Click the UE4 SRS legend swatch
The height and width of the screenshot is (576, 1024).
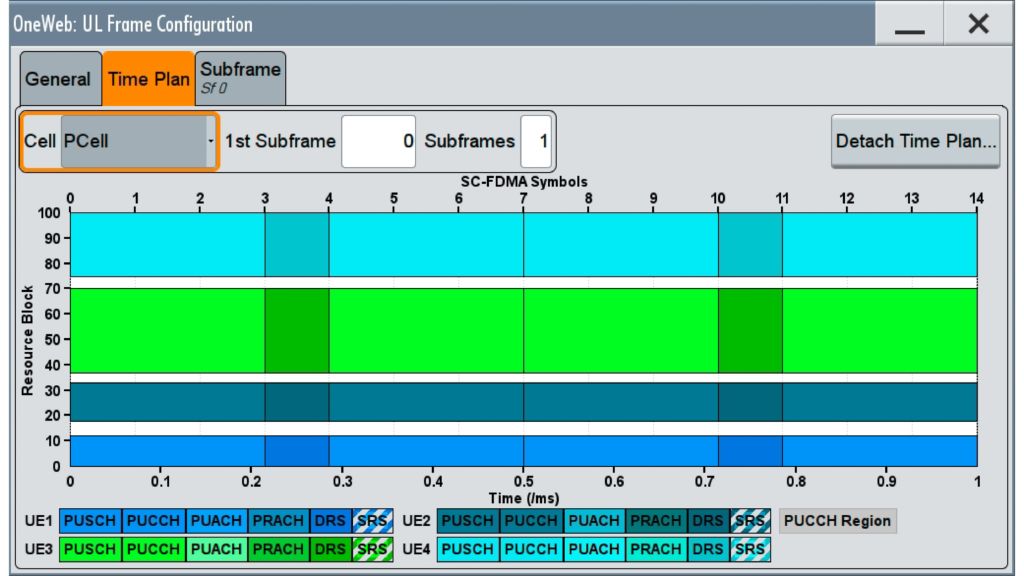[x=749, y=549]
